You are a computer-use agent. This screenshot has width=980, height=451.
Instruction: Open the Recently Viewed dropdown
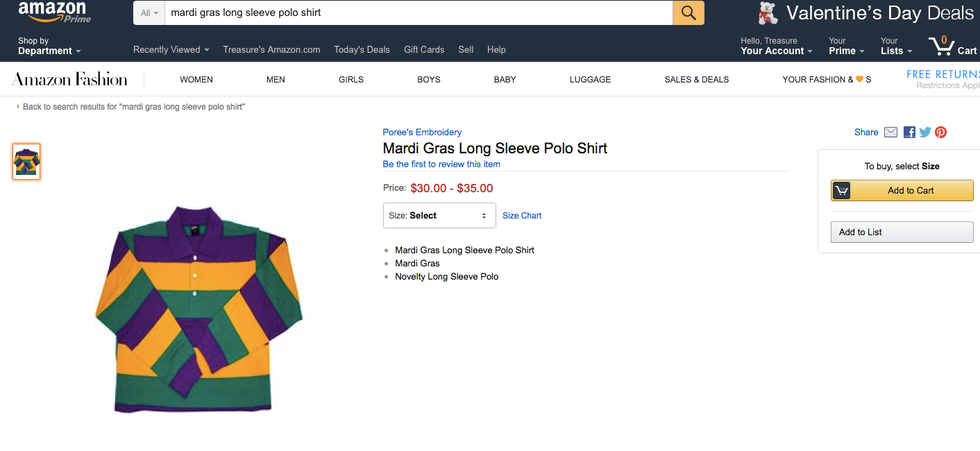click(x=171, y=49)
